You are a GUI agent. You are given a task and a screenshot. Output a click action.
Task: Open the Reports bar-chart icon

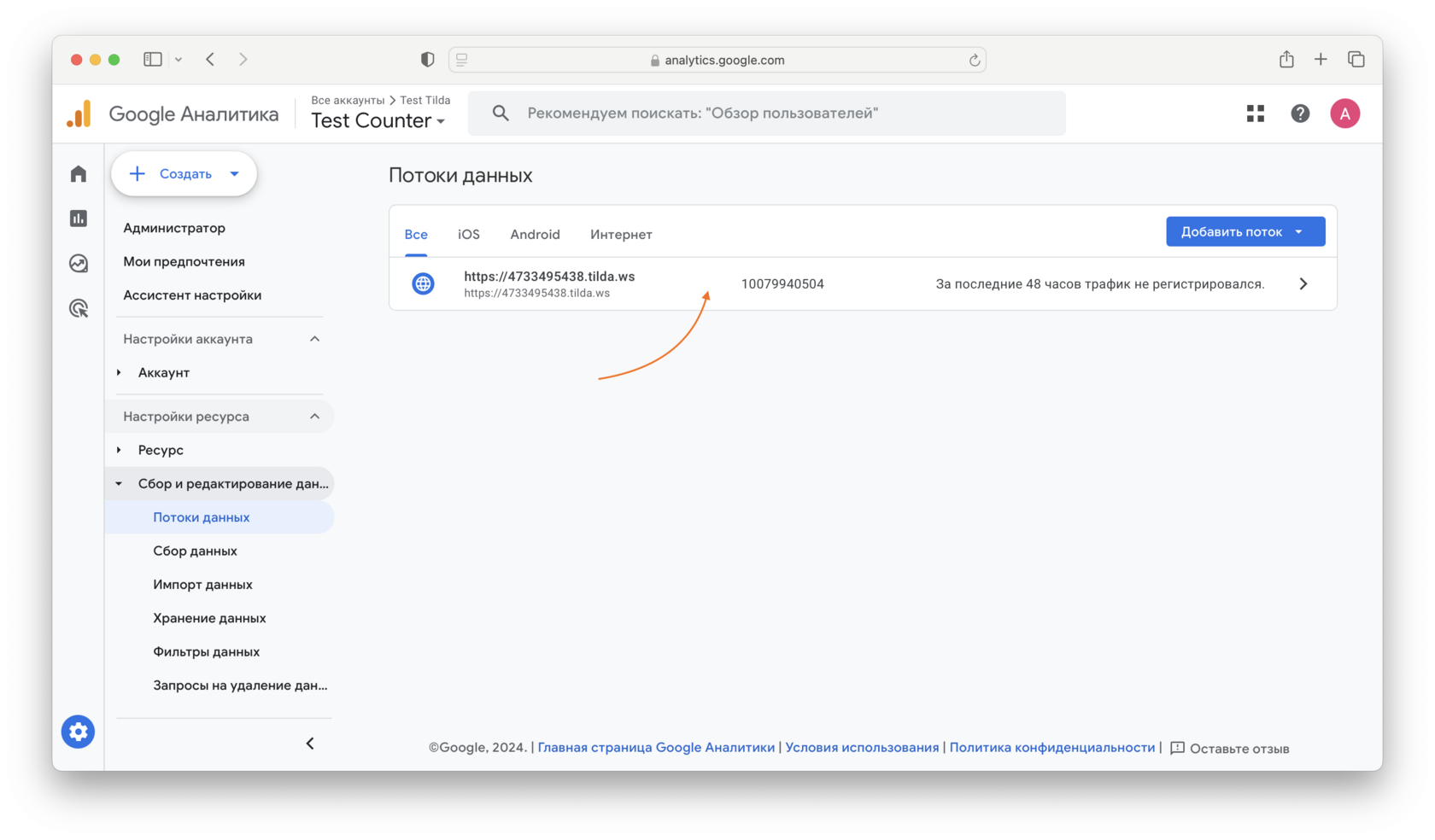pyautogui.click(x=79, y=219)
